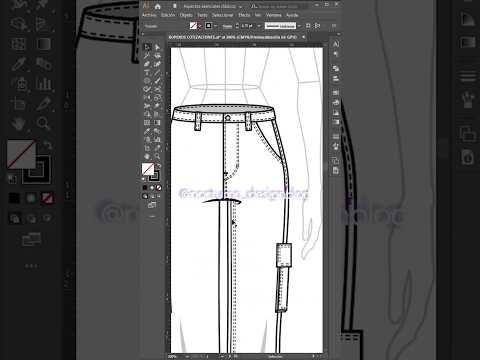The image size is (480, 360).
Task: Open the Ventana menu
Action: pyautogui.click(x=274, y=15)
